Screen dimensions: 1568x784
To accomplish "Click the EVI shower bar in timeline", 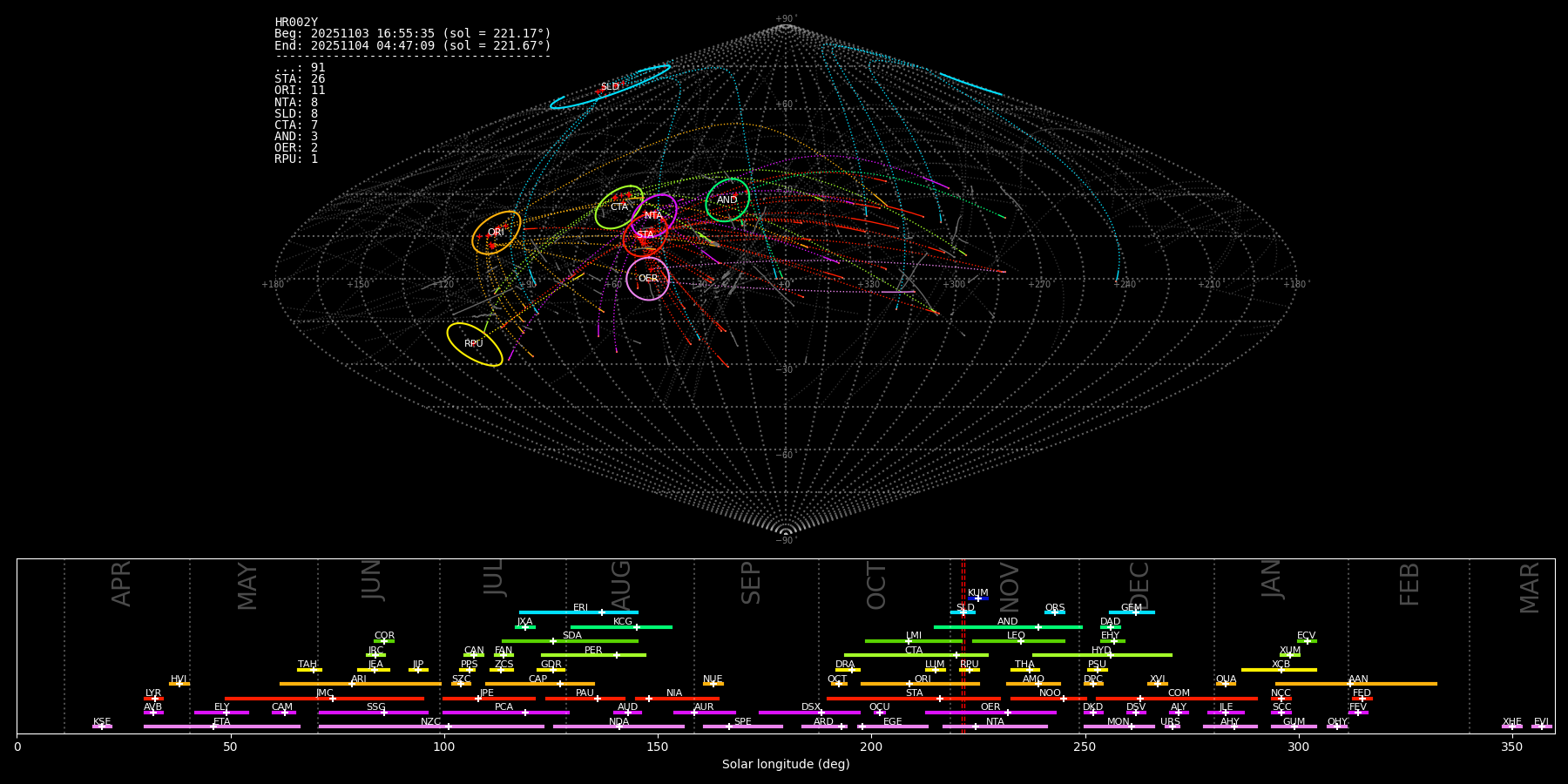I will tap(1541, 727).
